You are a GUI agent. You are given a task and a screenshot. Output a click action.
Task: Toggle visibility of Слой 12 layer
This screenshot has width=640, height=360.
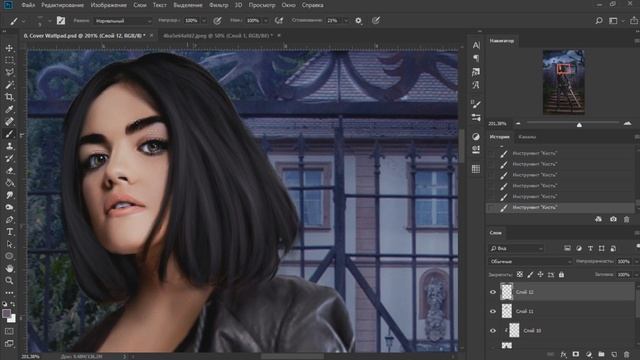point(493,292)
